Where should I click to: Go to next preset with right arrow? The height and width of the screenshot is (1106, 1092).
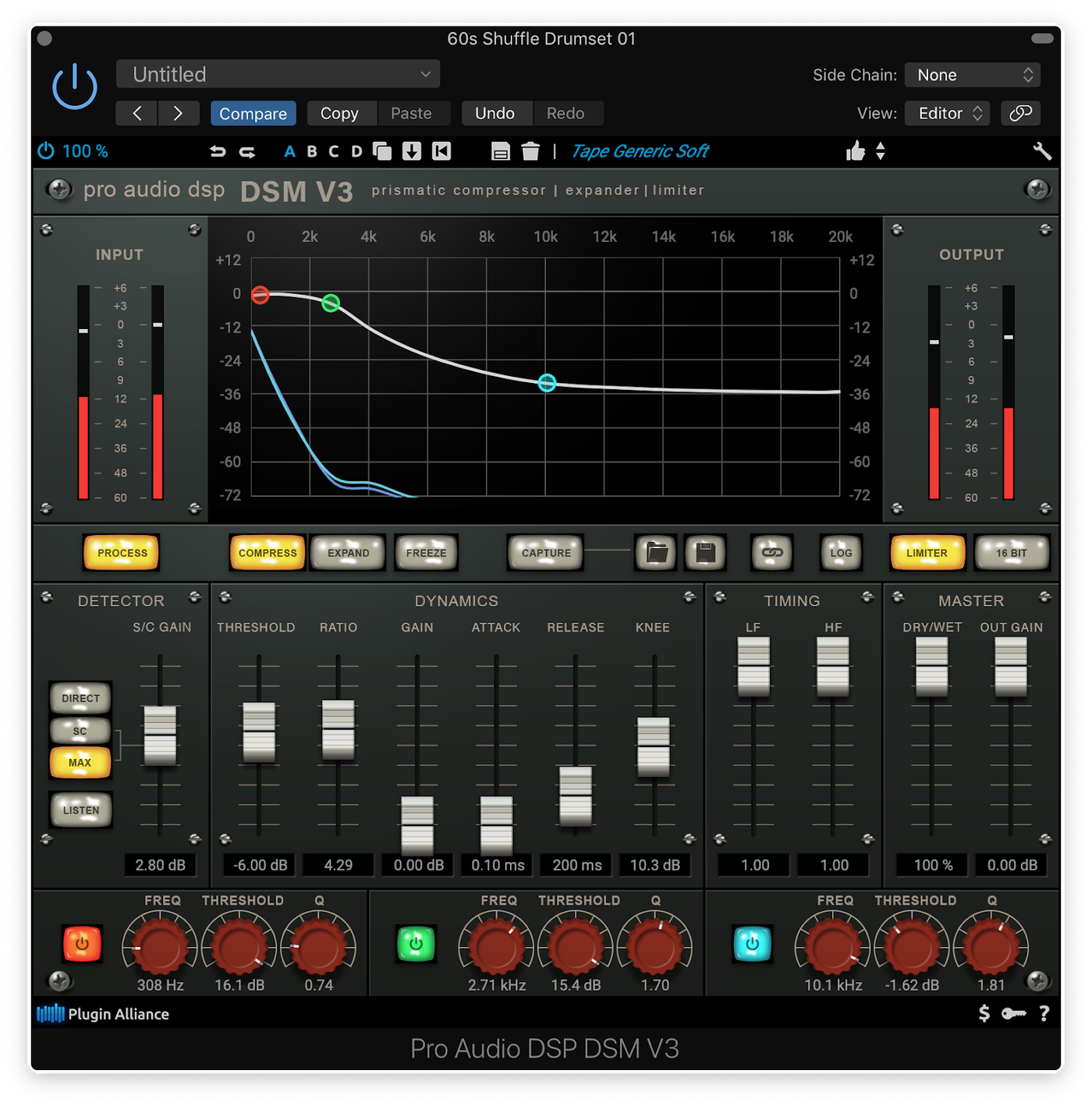pyautogui.click(x=179, y=113)
